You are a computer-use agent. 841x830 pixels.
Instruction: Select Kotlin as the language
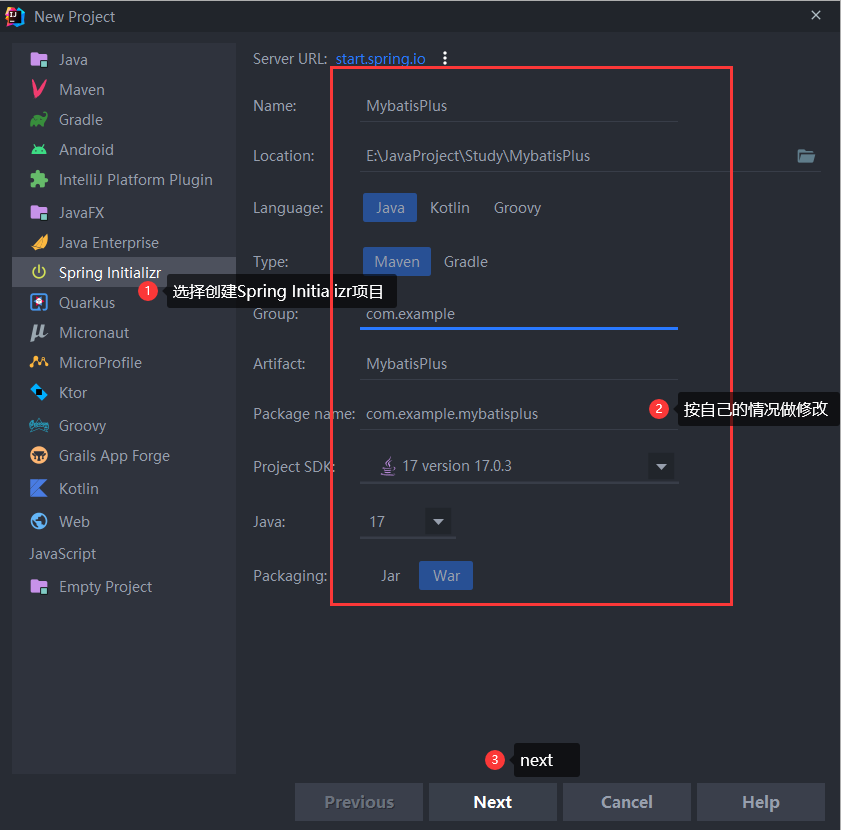[x=449, y=208]
